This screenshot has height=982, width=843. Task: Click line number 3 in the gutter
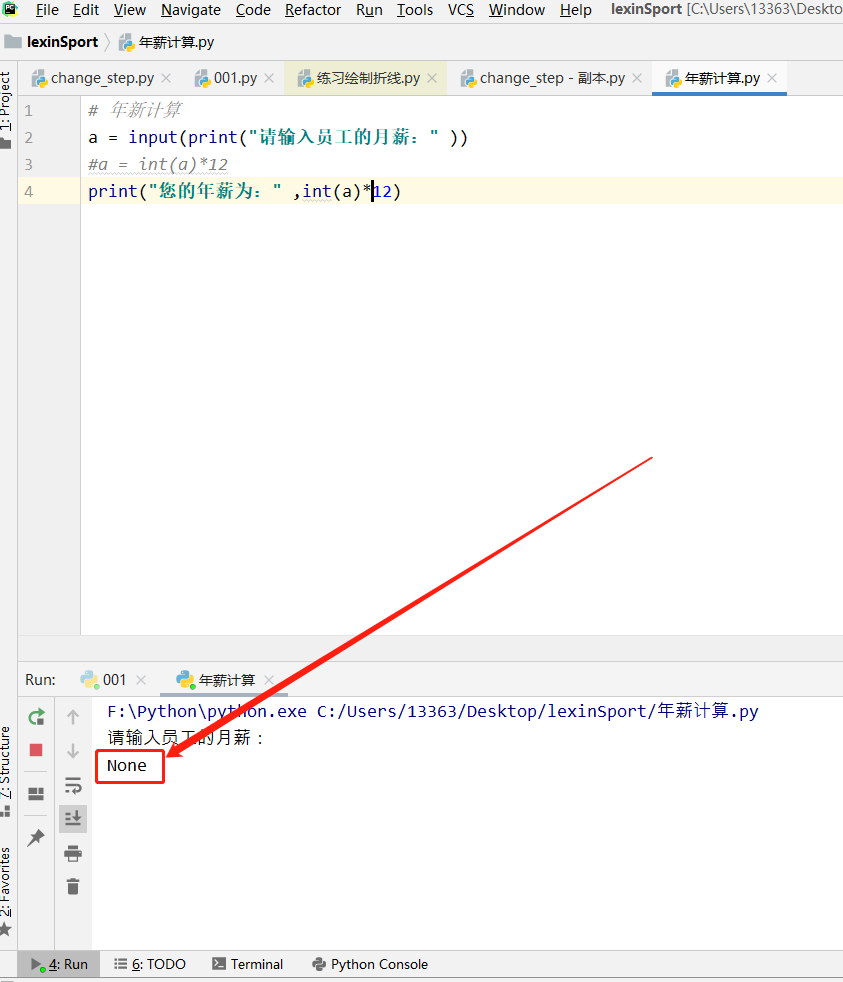pyautogui.click(x=29, y=165)
